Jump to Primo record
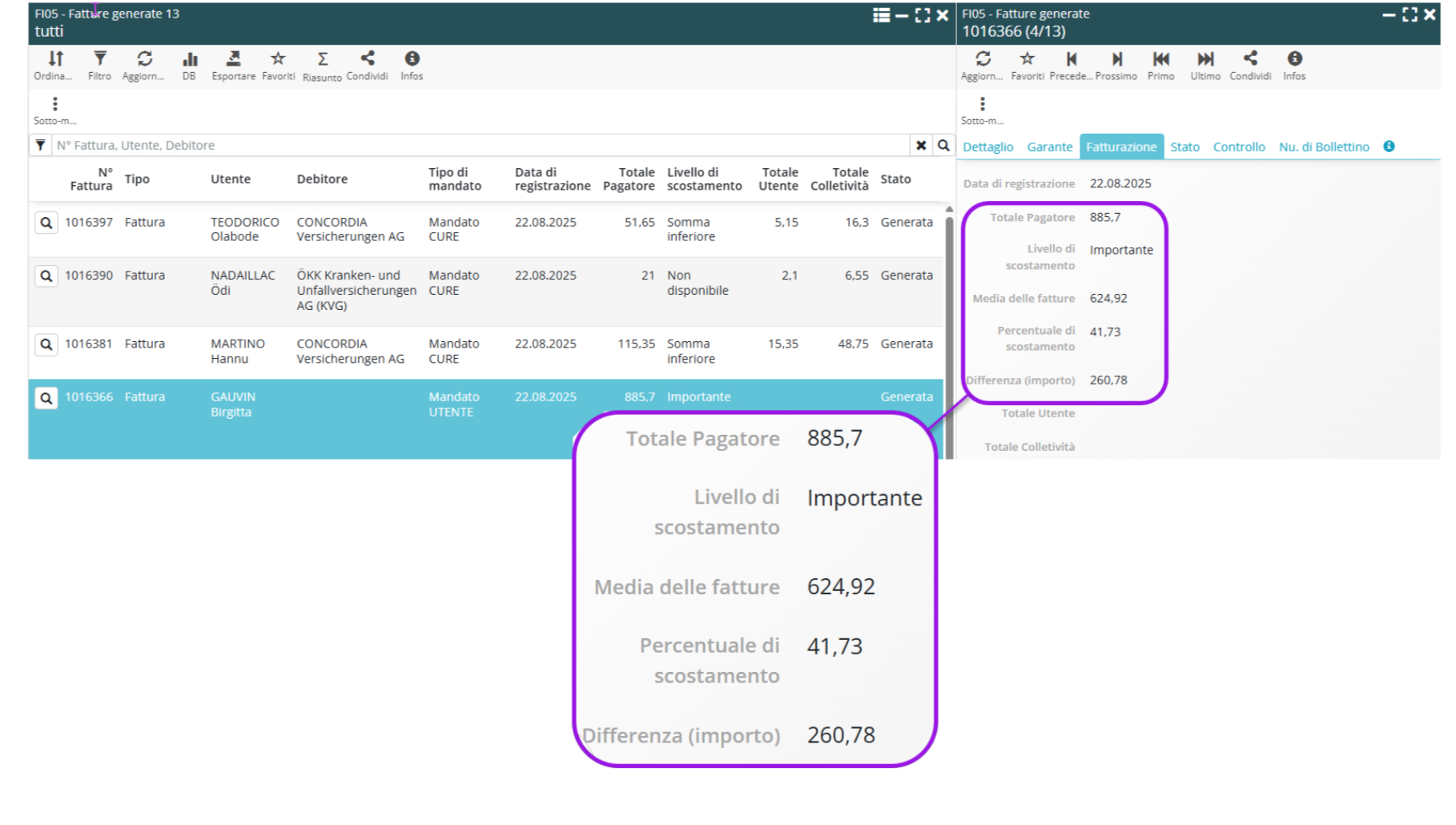Image resolution: width=1456 pixels, height=825 pixels. coord(1160,59)
